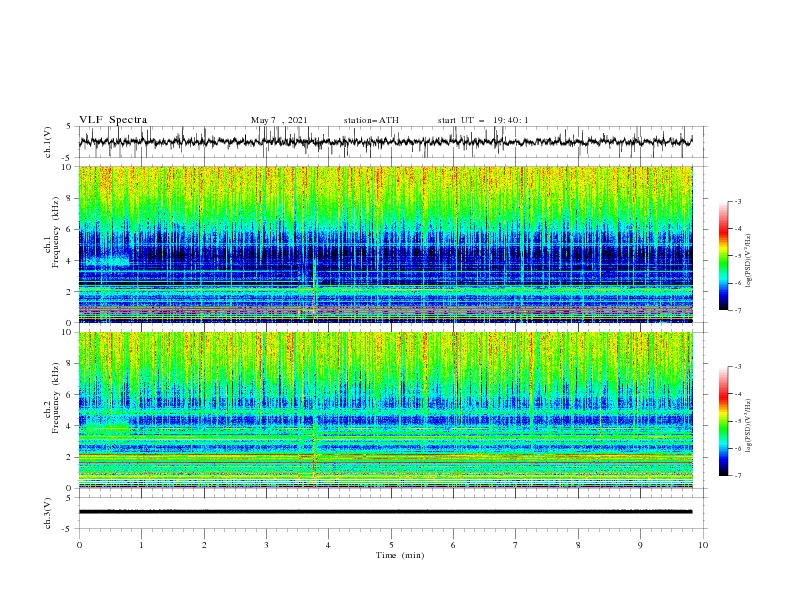Click ch.1 frequency axis tick '2'

click(x=70, y=292)
